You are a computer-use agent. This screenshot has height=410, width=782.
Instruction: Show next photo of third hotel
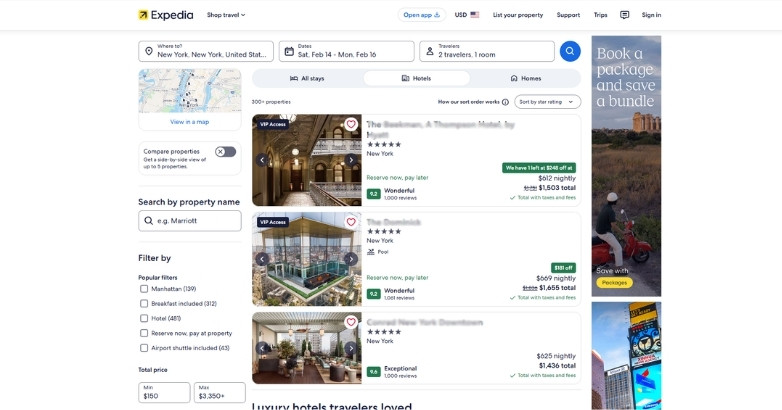tap(351, 348)
